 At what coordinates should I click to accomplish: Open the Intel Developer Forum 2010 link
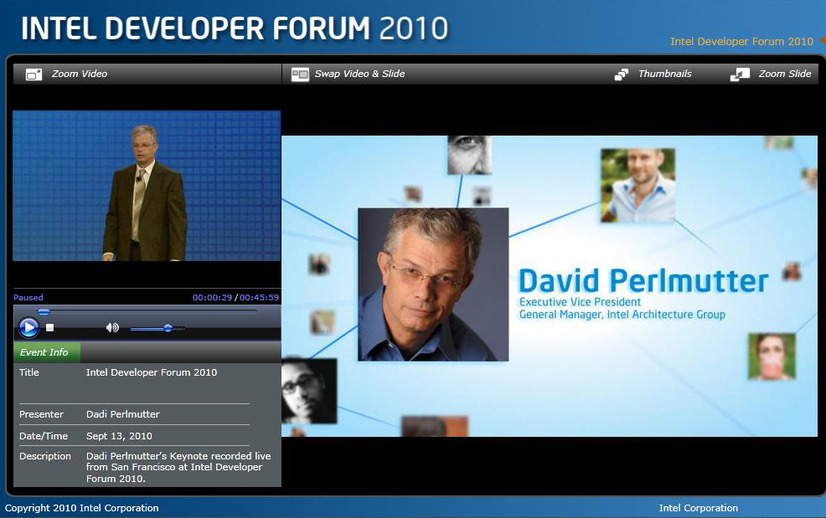pos(742,41)
